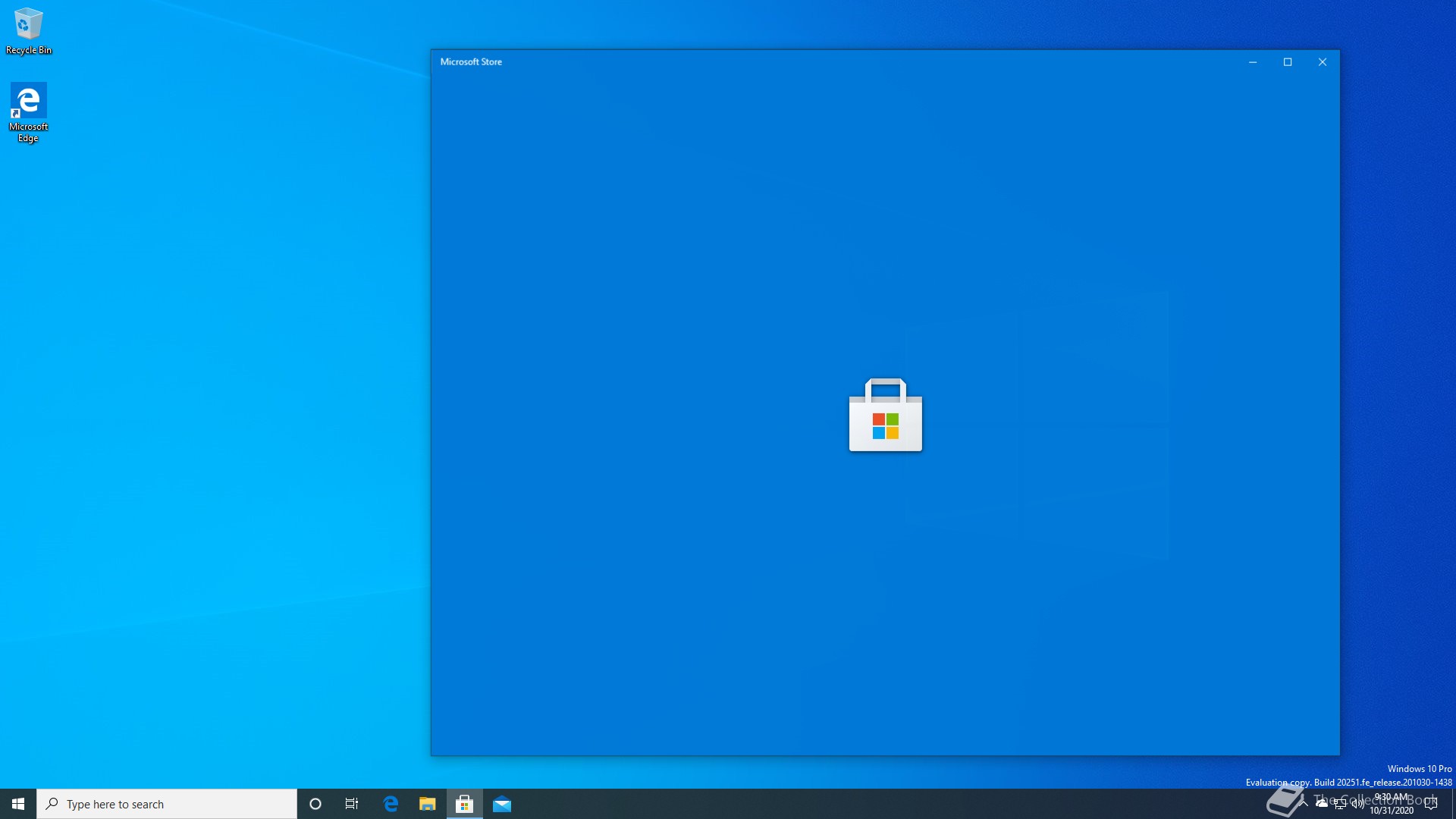Minimize the Microsoft Store window
The height and width of the screenshot is (819, 1456).
(1253, 62)
